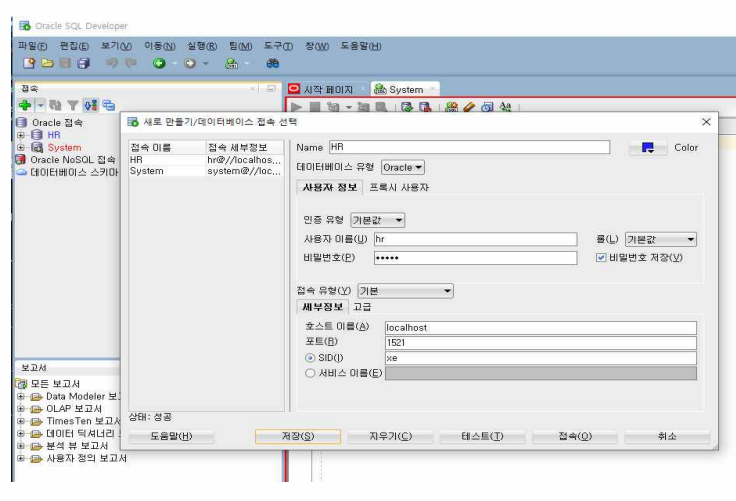This screenshot has height=501, width=736.
Task: Click the Rollback icon in worksheet toolbar
Action: 425,107
